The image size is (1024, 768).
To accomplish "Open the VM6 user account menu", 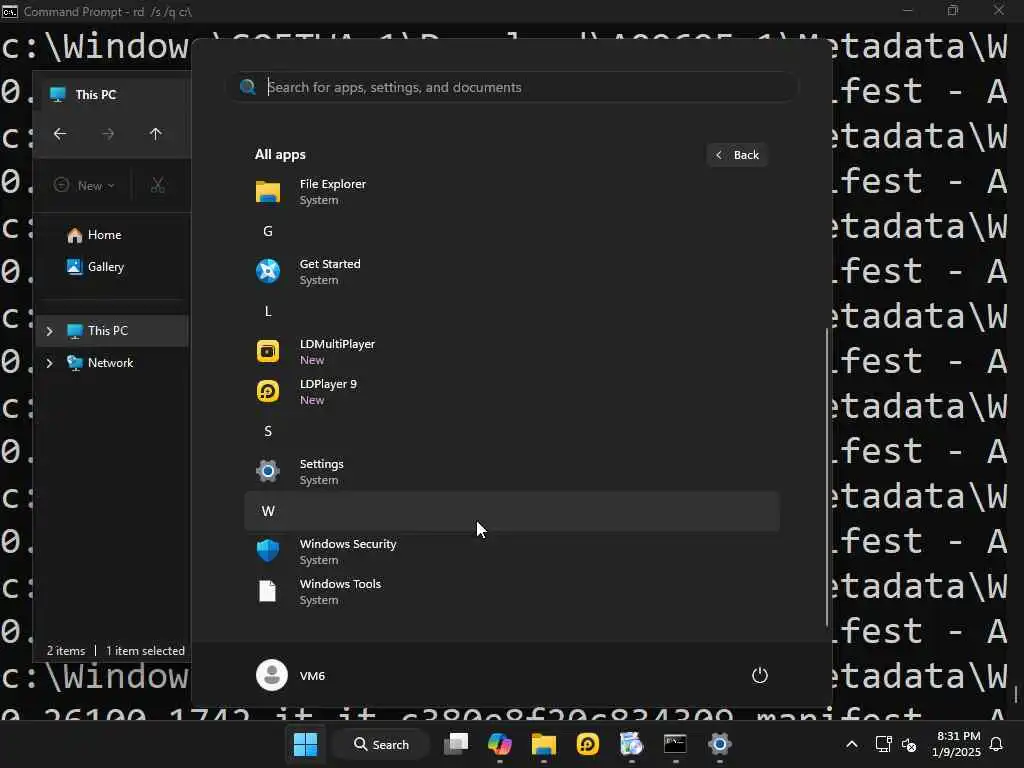I will tap(291, 675).
